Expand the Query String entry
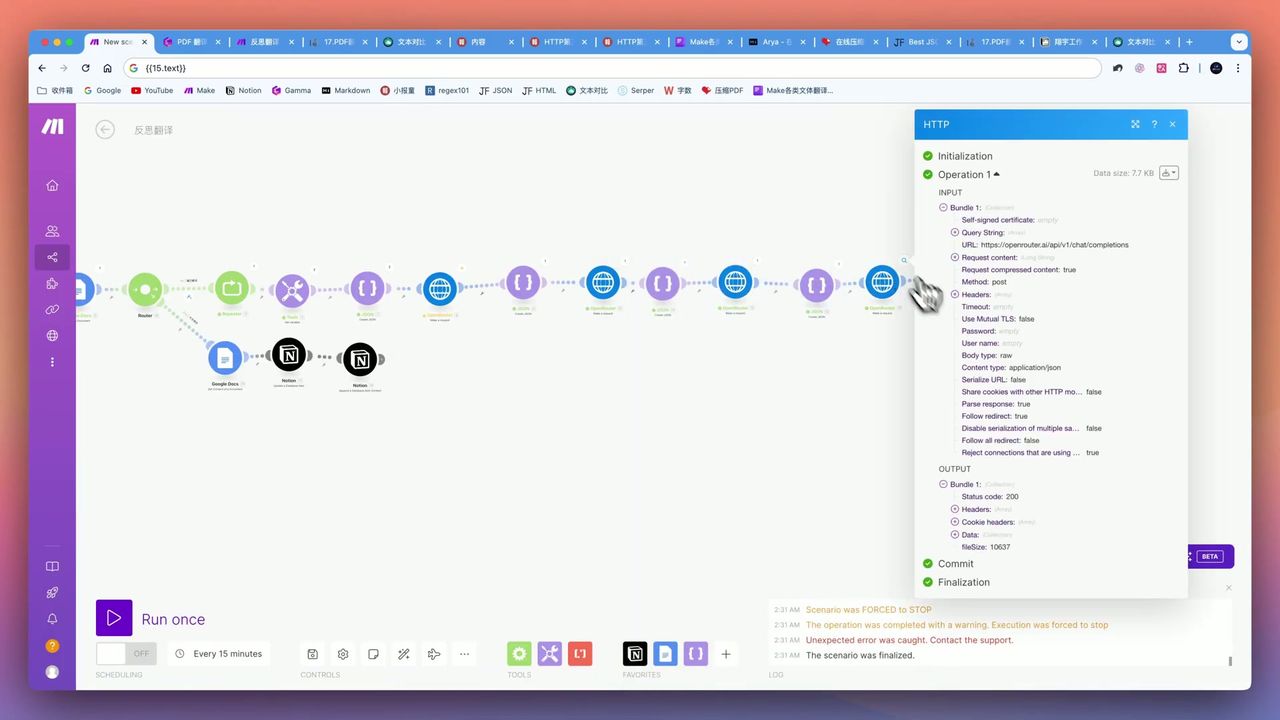The image size is (1280, 720). coord(955,232)
